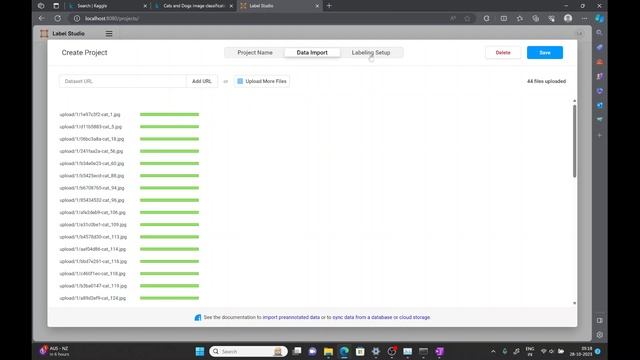The height and width of the screenshot is (360, 640).
Task: Open Task View on the taskbar
Action: (297, 351)
